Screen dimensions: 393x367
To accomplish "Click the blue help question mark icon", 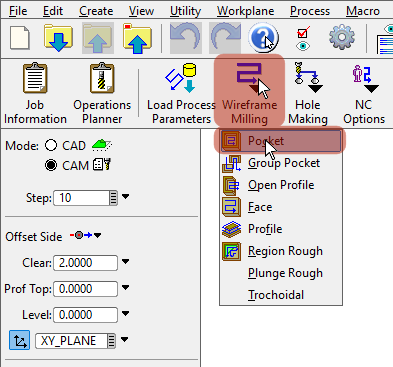I will coord(263,37).
